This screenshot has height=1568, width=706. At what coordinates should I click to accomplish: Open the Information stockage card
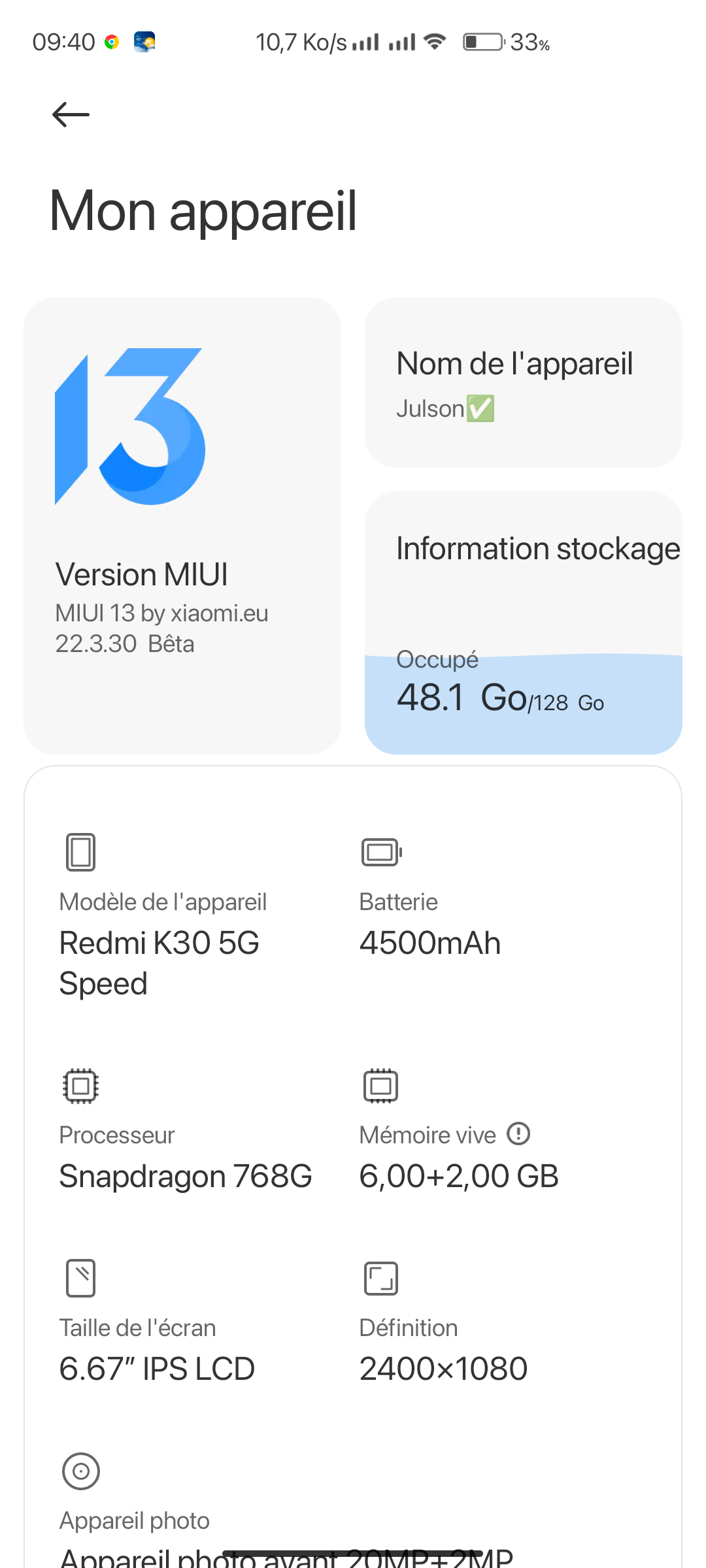point(524,623)
